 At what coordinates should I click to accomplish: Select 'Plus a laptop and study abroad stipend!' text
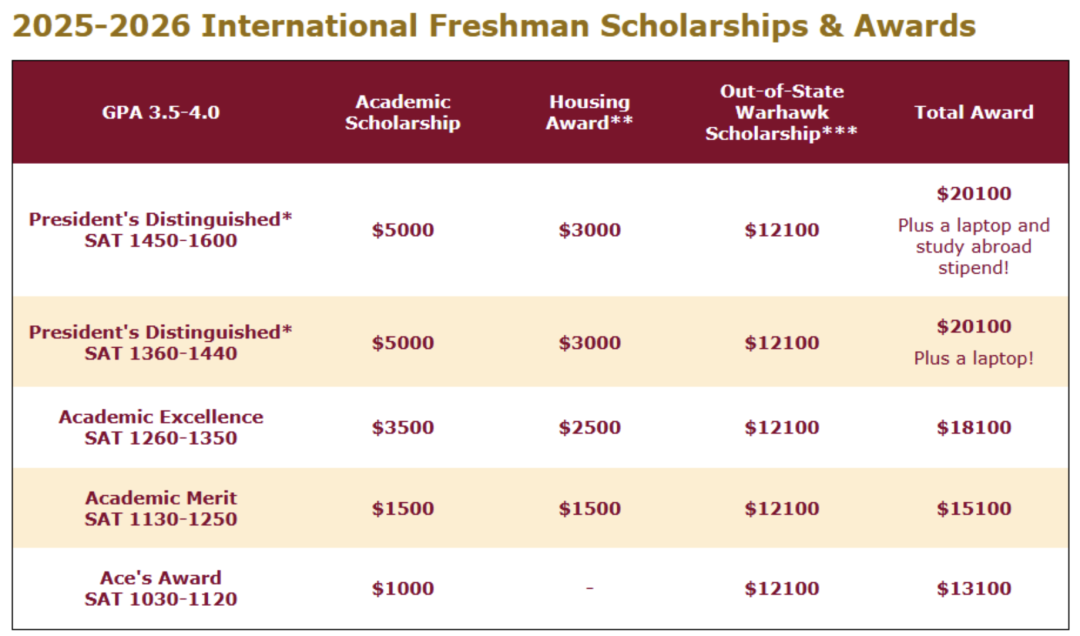click(974, 247)
